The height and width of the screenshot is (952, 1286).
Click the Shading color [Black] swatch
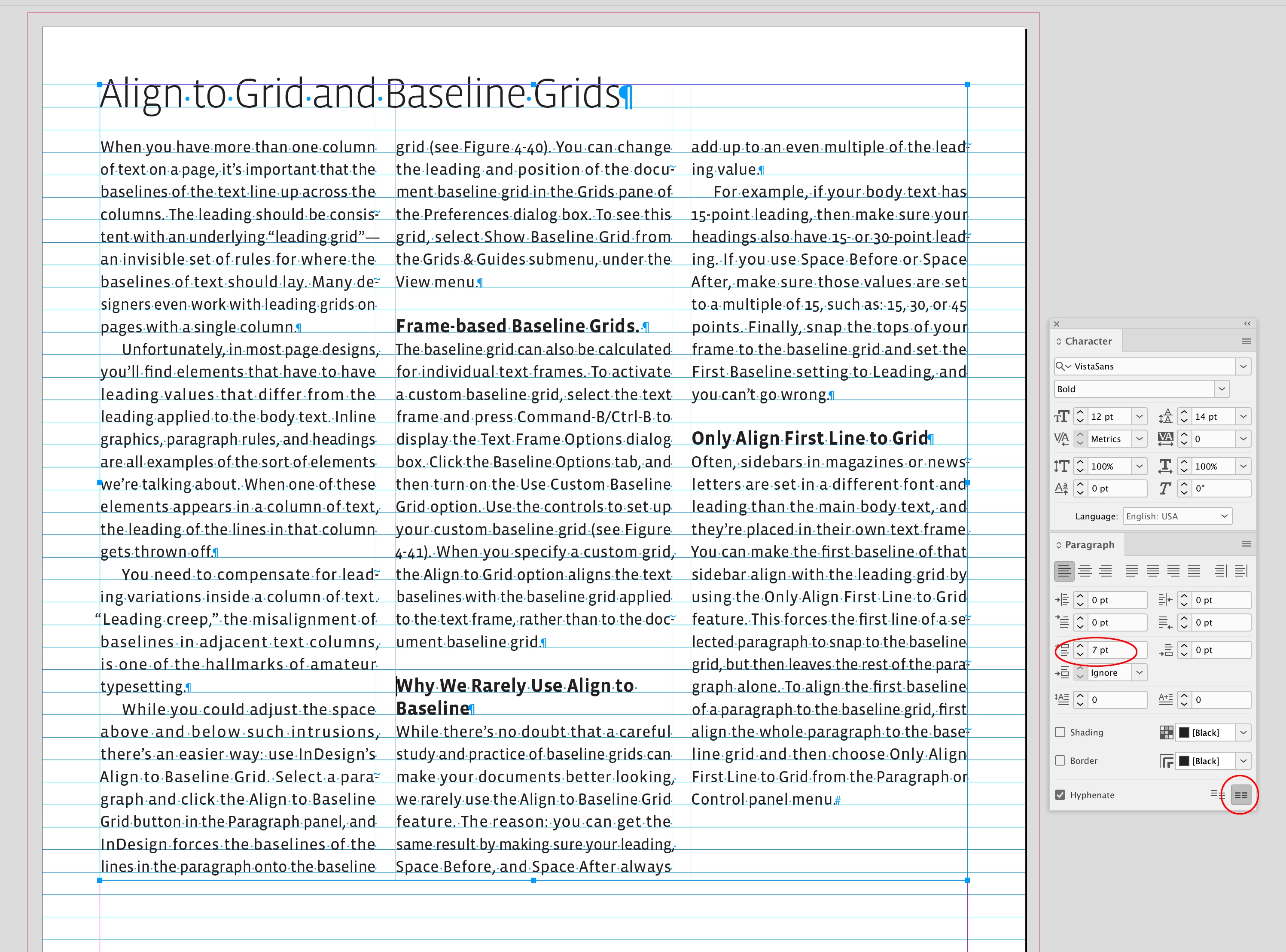pyautogui.click(x=1184, y=732)
